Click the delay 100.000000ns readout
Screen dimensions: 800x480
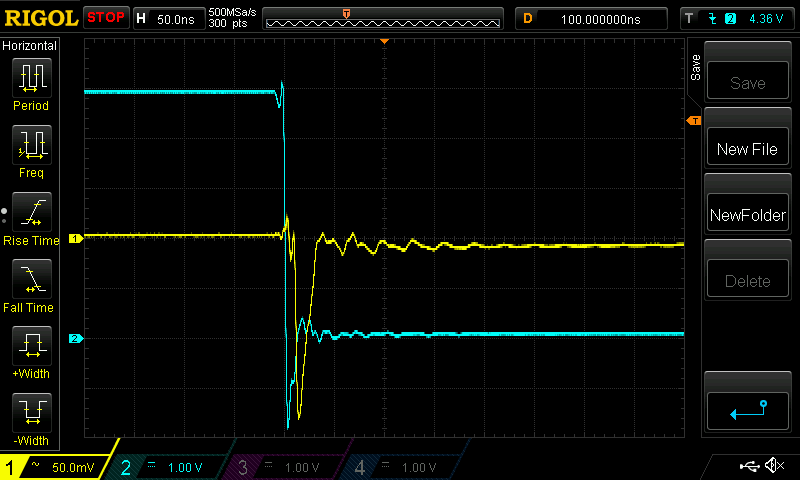[x=601, y=19]
